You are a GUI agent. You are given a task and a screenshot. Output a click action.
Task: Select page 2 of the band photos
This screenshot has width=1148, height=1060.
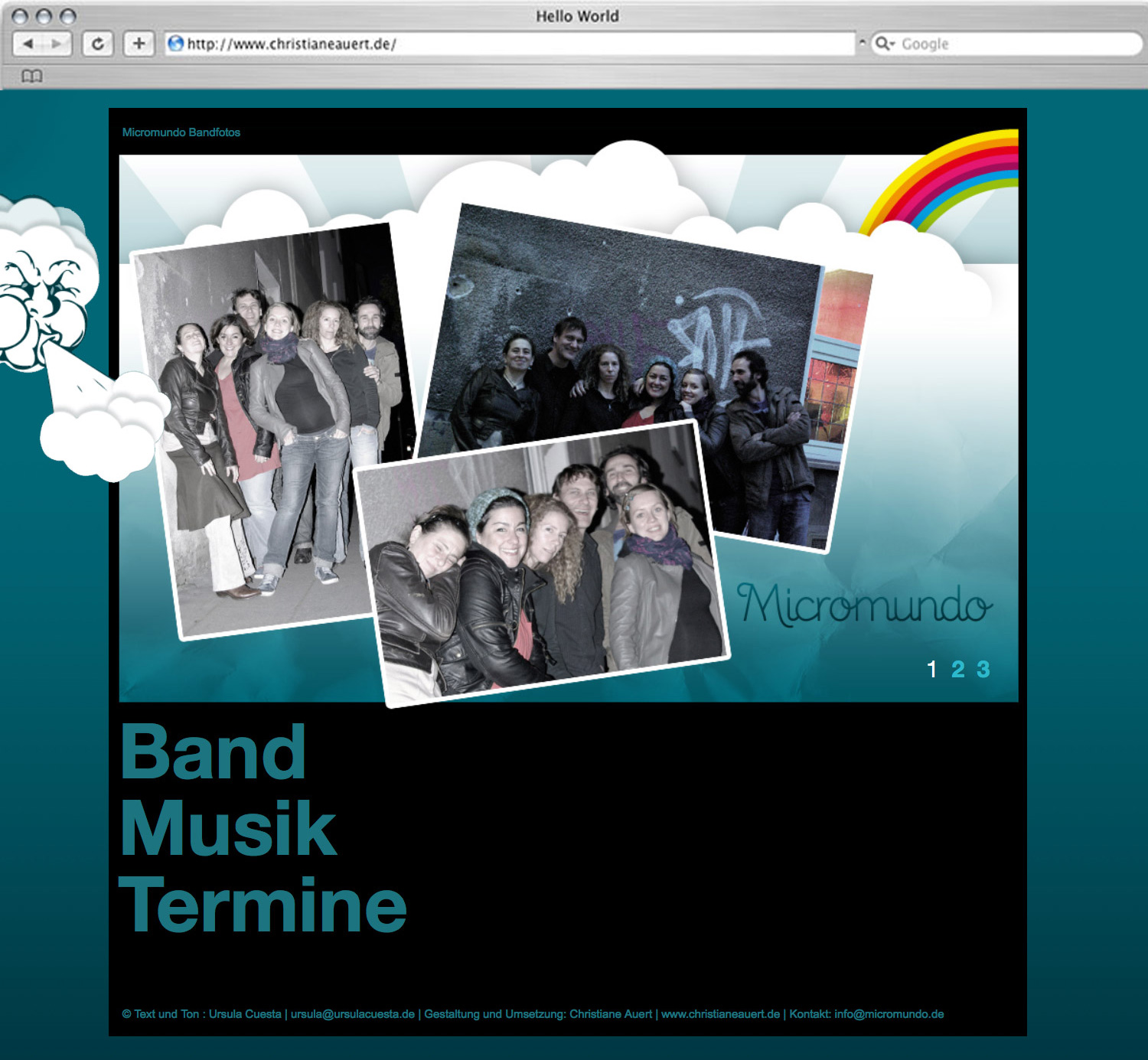[x=957, y=668]
